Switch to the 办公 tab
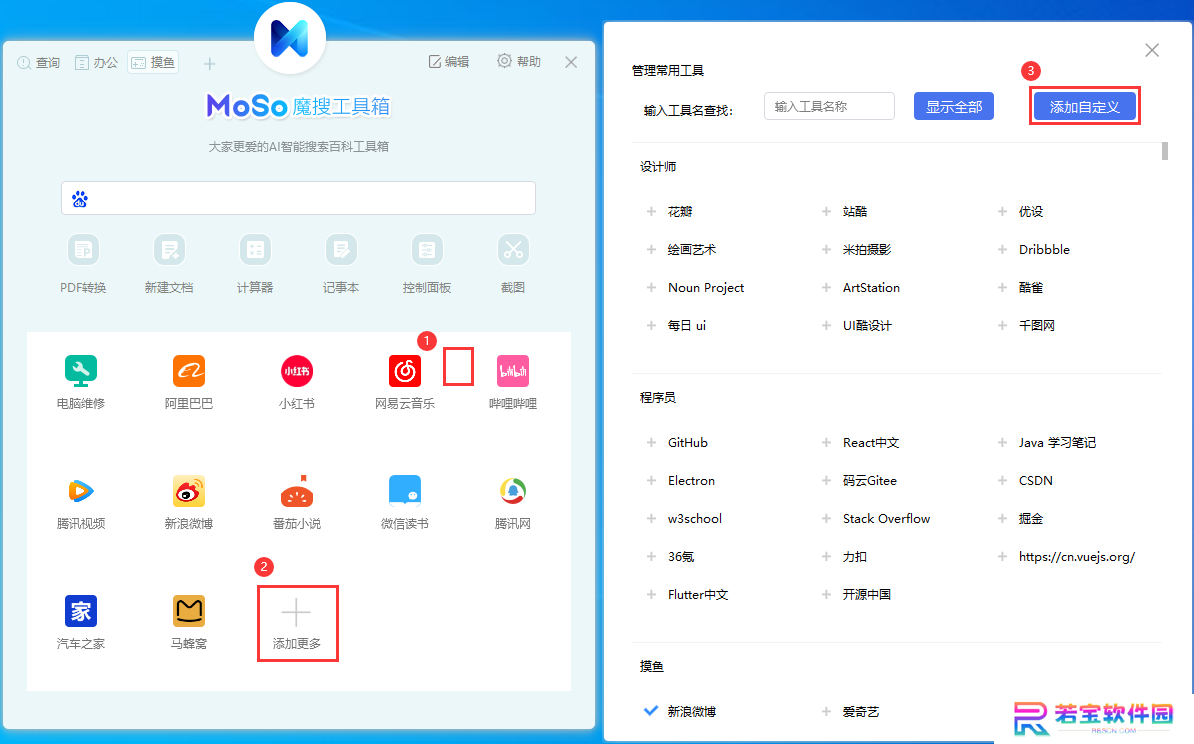This screenshot has height=744, width=1194. pyautogui.click(x=97, y=62)
